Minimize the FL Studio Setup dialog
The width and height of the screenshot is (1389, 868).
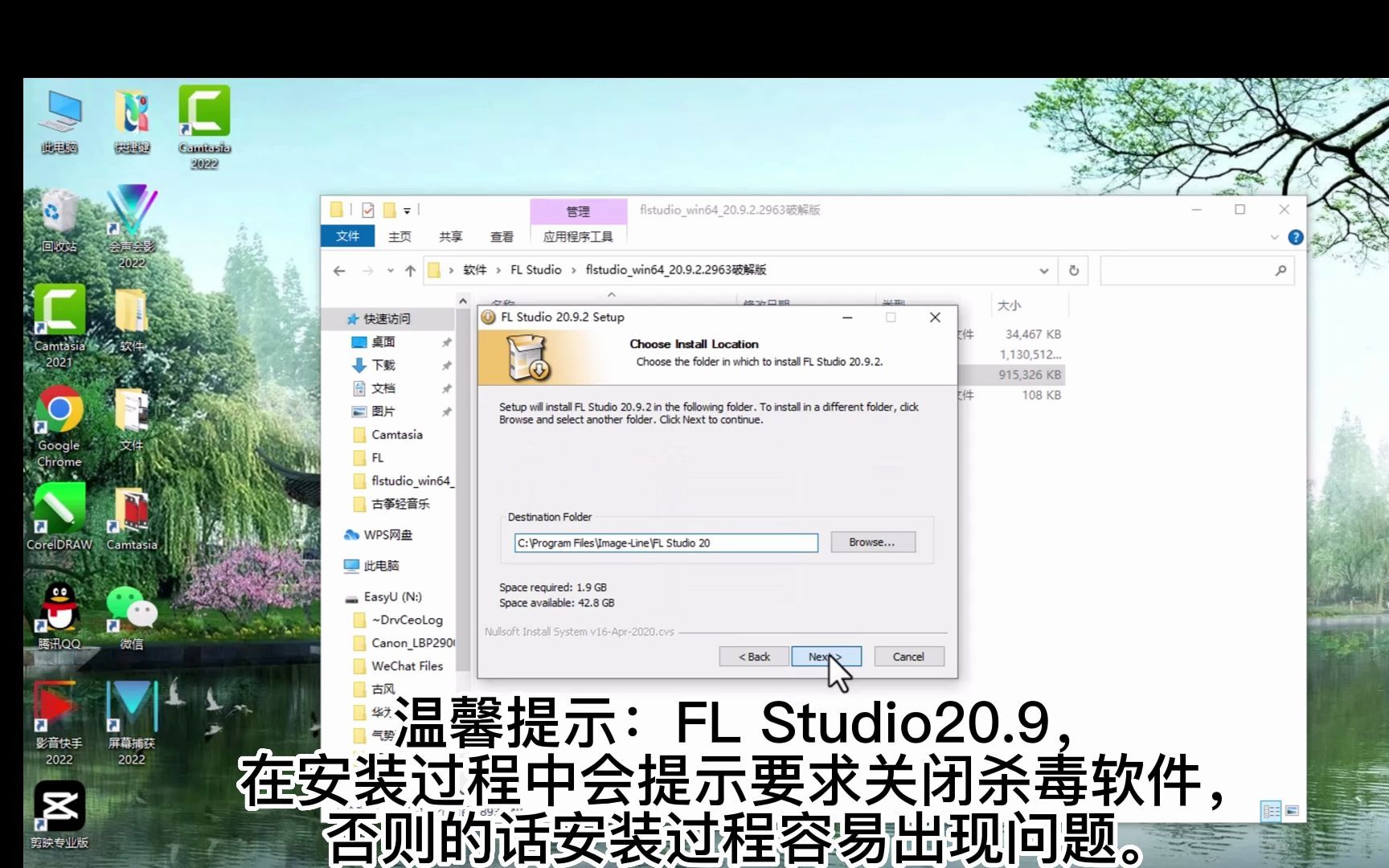(847, 317)
